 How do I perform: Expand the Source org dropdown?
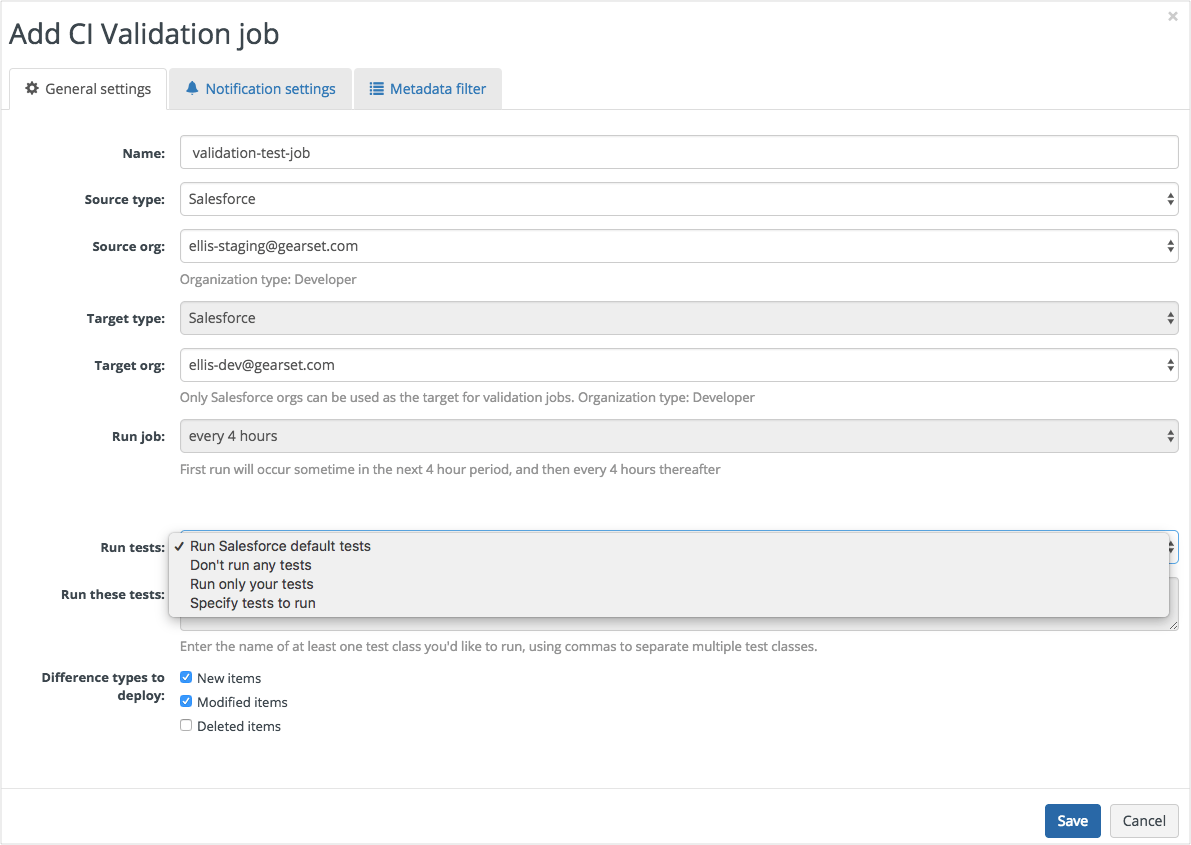point(678,246)
